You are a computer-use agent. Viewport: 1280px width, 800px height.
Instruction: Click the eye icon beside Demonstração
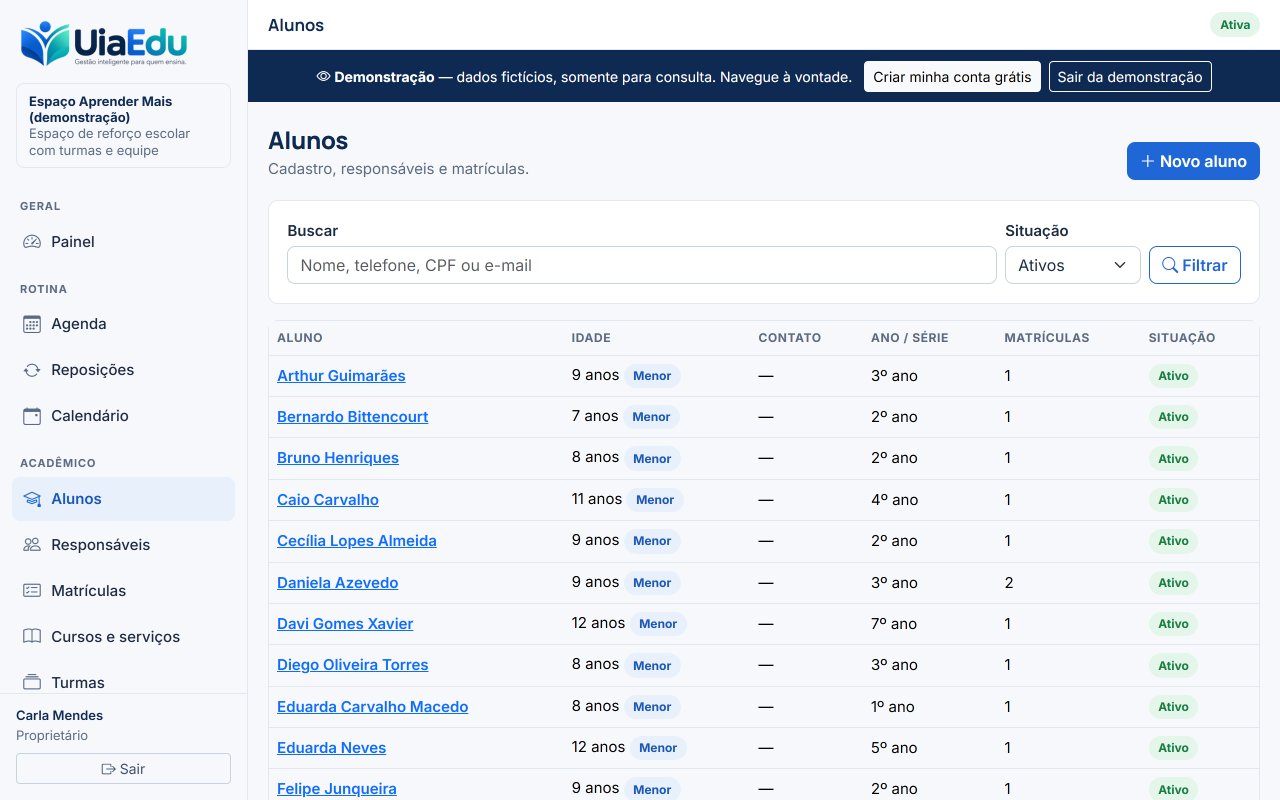pyautogui.click(x=323, y=76)
